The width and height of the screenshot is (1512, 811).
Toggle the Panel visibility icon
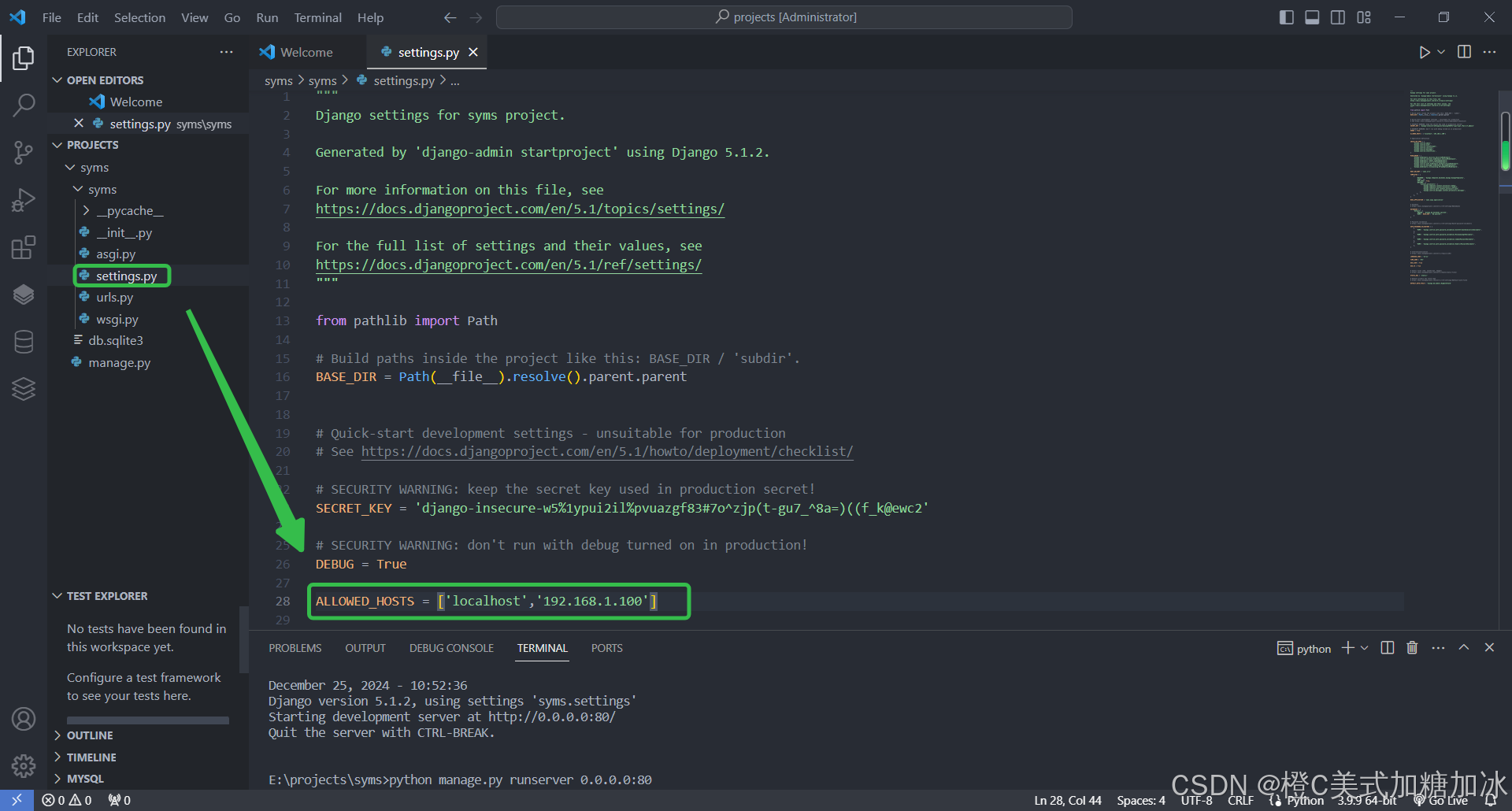[x=1312, y=17]
